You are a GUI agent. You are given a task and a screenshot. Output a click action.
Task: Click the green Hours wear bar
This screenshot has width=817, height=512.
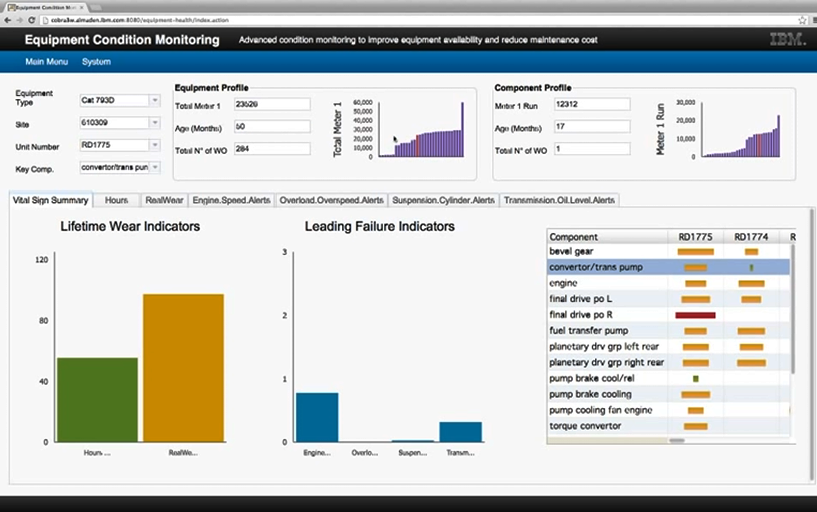(x=97, y=399)
